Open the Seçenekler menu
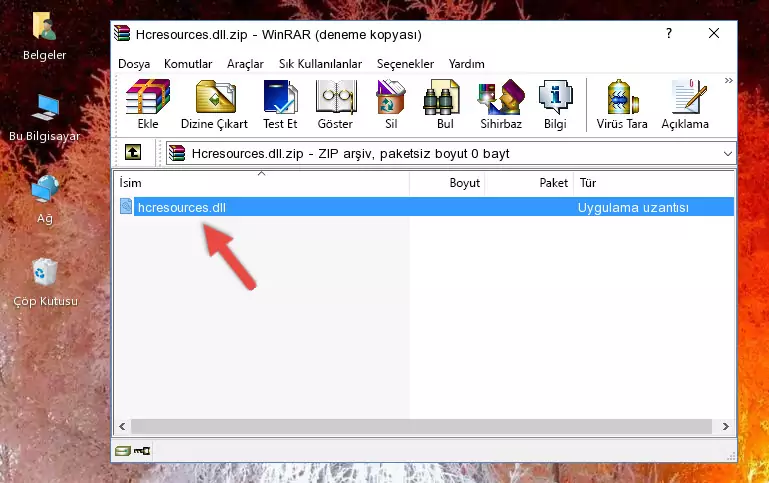Image resolution: width=769 pixels, height=483 pixels. point(405,64)
